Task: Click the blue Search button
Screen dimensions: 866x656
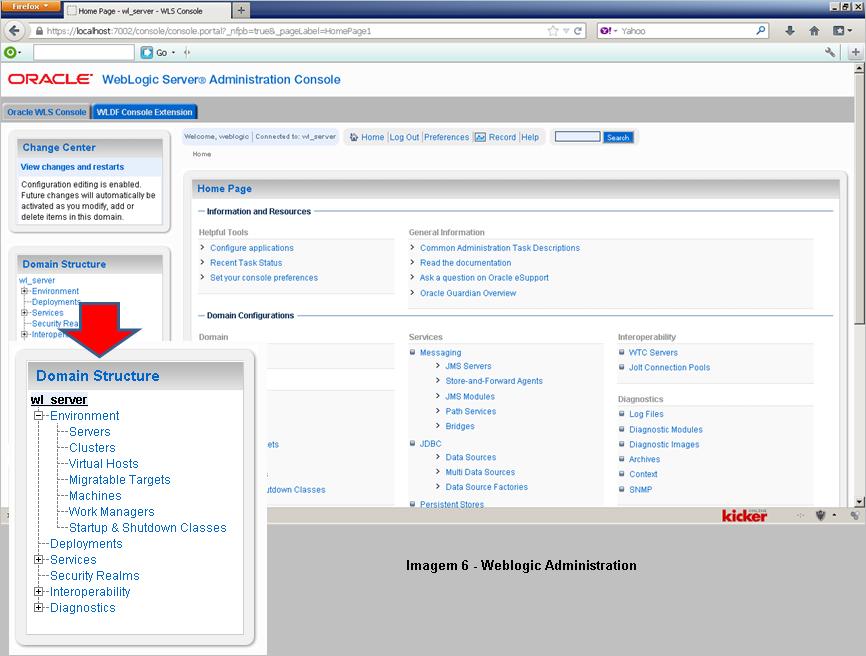Action: click(618, 137)
